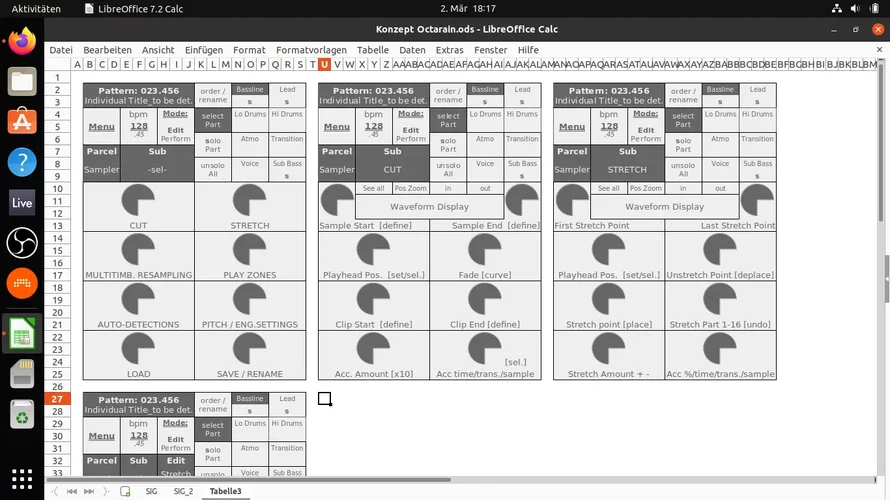Select the knob above MULTITIMB. RESAMPLING

pos(138,250)
